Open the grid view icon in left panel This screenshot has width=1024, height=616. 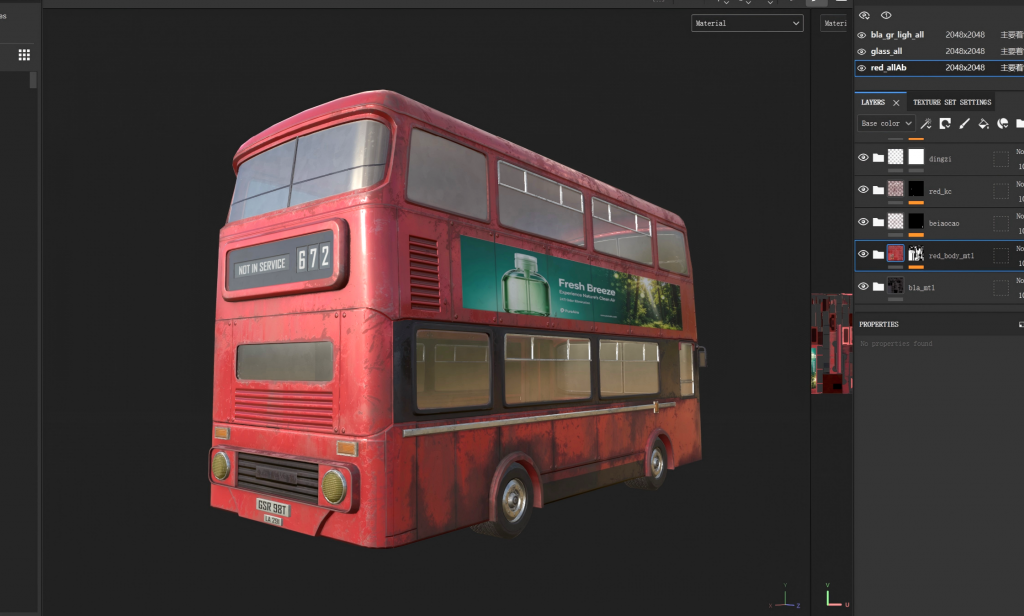pyautogui.click(x=24, y=55)
